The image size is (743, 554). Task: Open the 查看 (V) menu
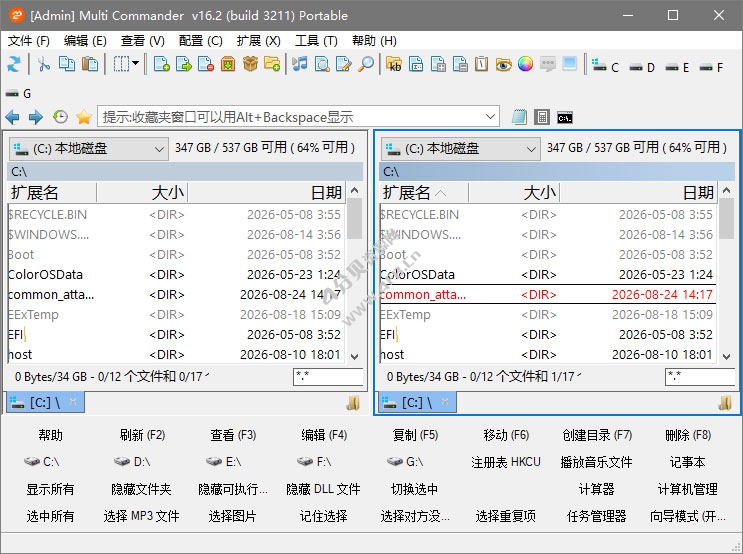tap(142, 41)
